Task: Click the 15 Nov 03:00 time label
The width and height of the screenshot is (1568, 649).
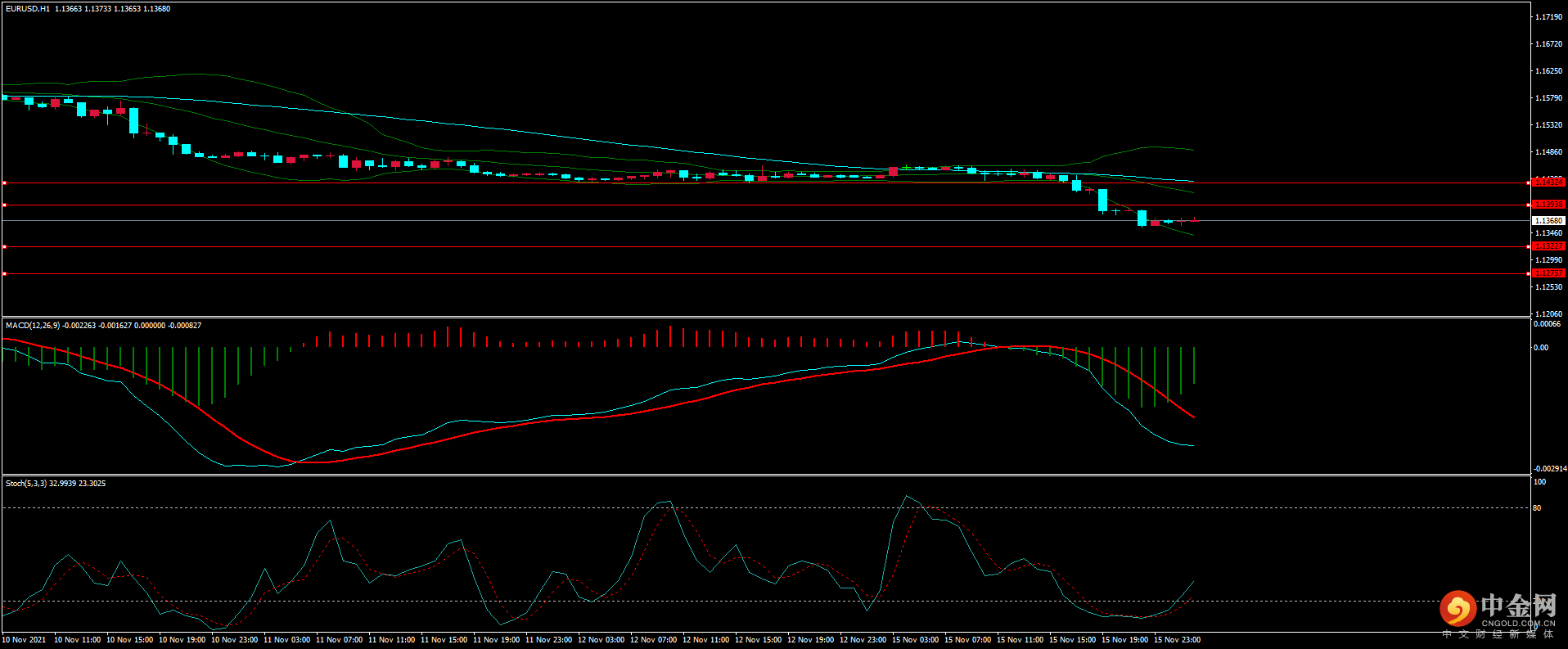Action: pyautogui.click(x=915, y=640)
